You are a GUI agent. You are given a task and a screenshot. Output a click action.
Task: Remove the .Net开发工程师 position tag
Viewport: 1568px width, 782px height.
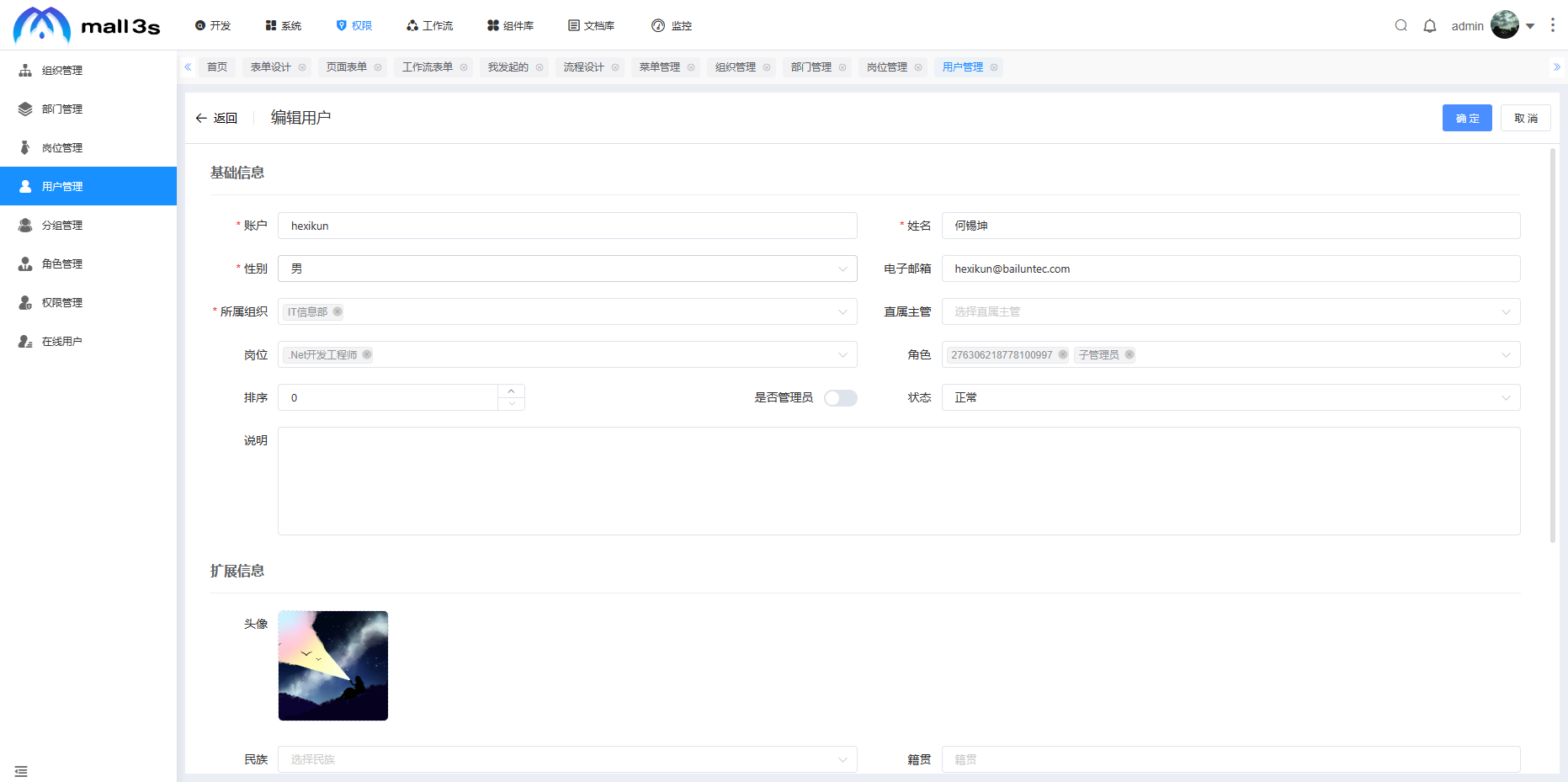point(367,354)
